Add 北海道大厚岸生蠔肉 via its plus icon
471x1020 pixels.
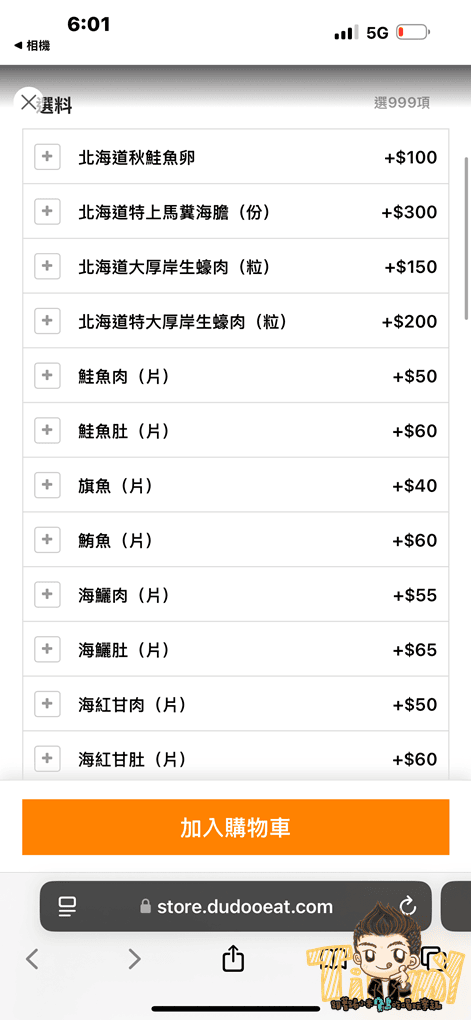click(x=47, y=266)
